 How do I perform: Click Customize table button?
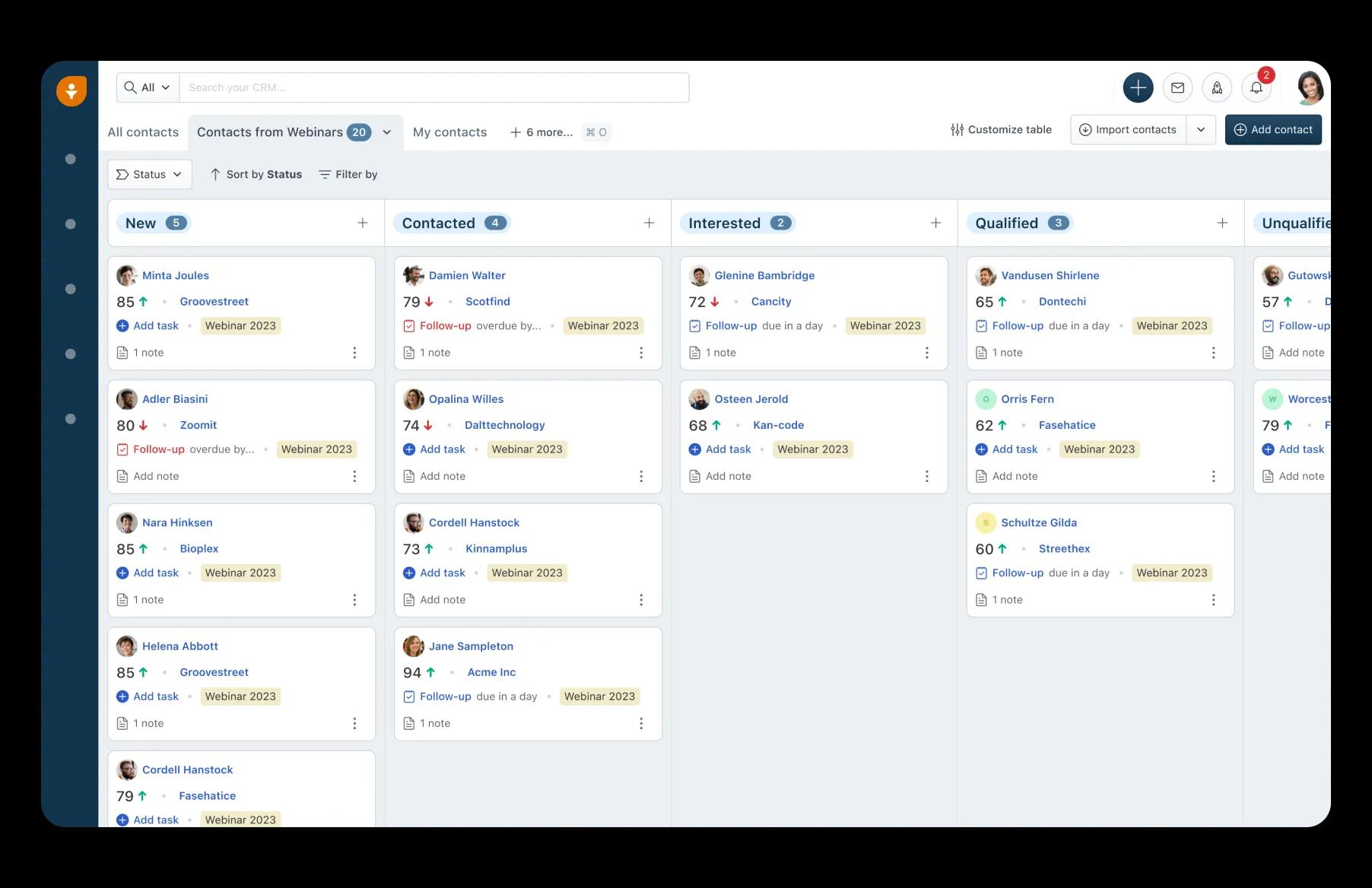(1001, 130)
